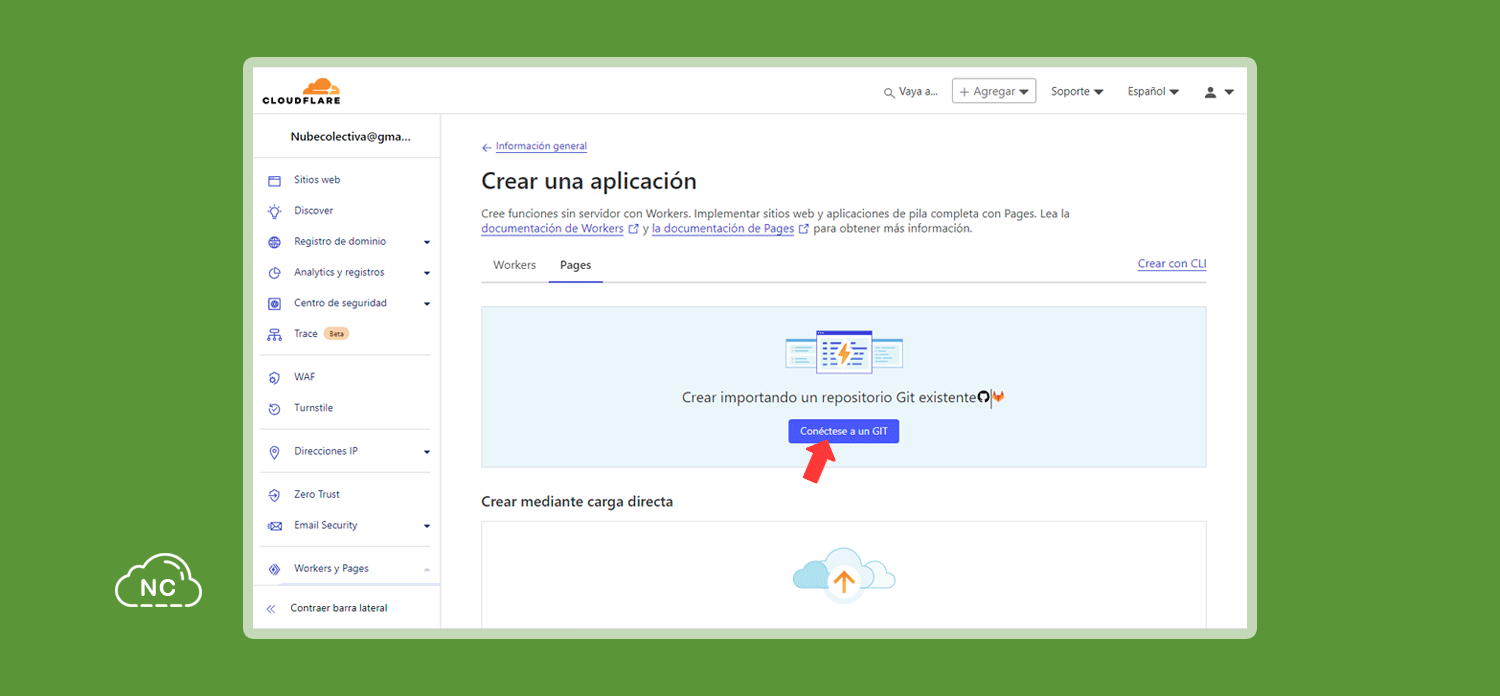Open la documentación de Pages link
Image resolution: width=1500 pixels, height=696 pixels.
click(723, 229)
